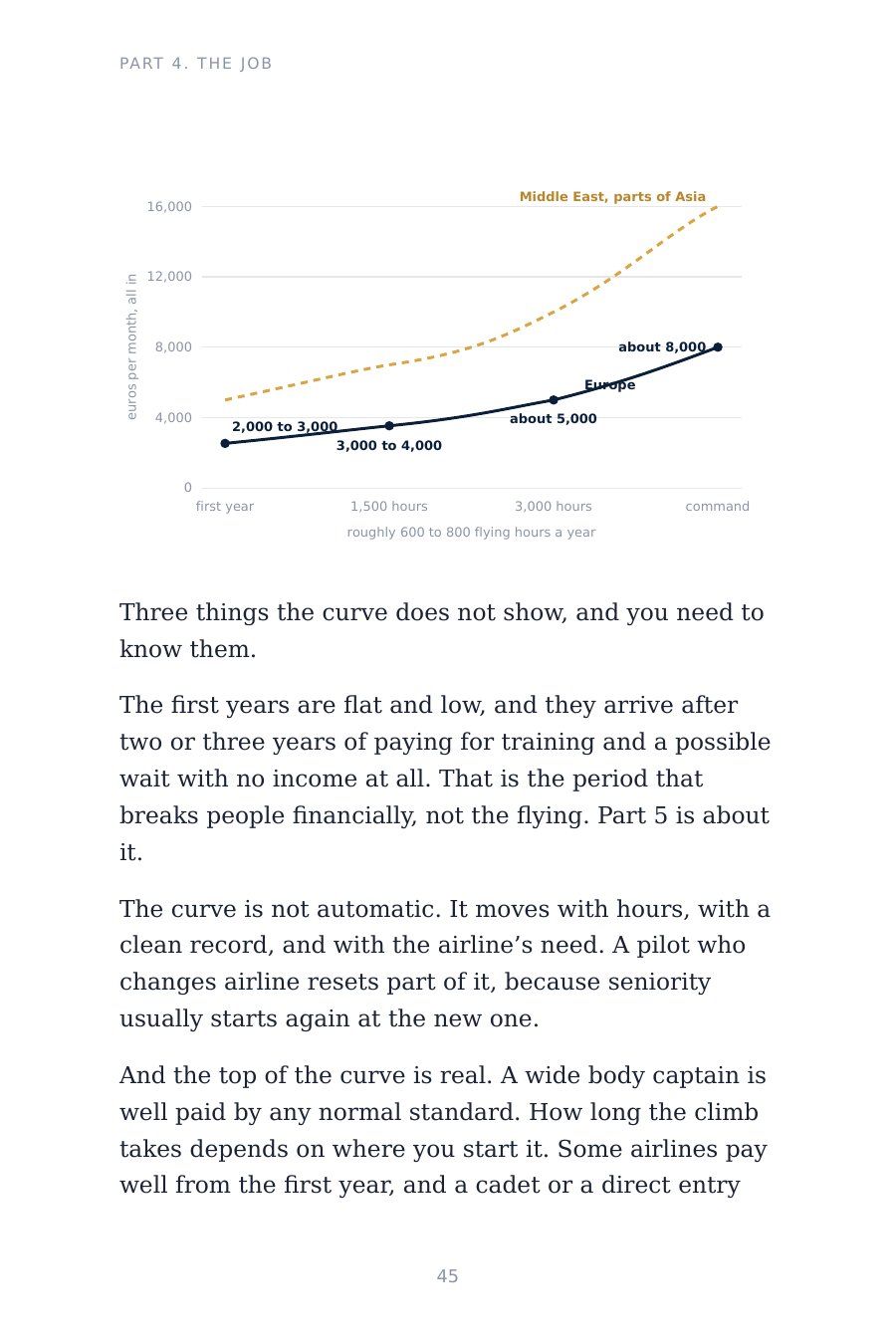The width and height of the screenshot is (896, 1344).
Task: Click the '1,500 hours' x-axis label
Action: pyautogui.click(x=389, y=507)
